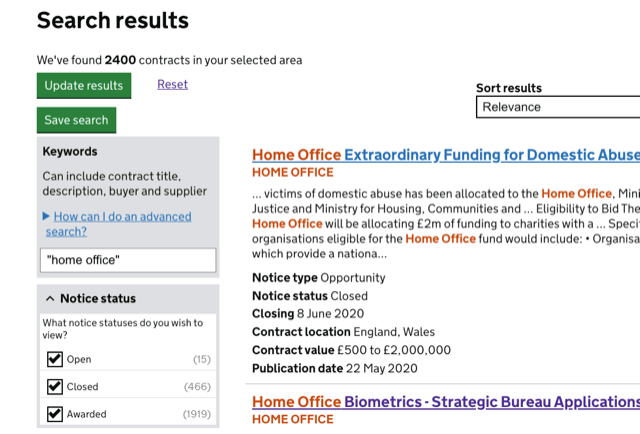Click the 'Closed' status label text

tap(82, 387)
